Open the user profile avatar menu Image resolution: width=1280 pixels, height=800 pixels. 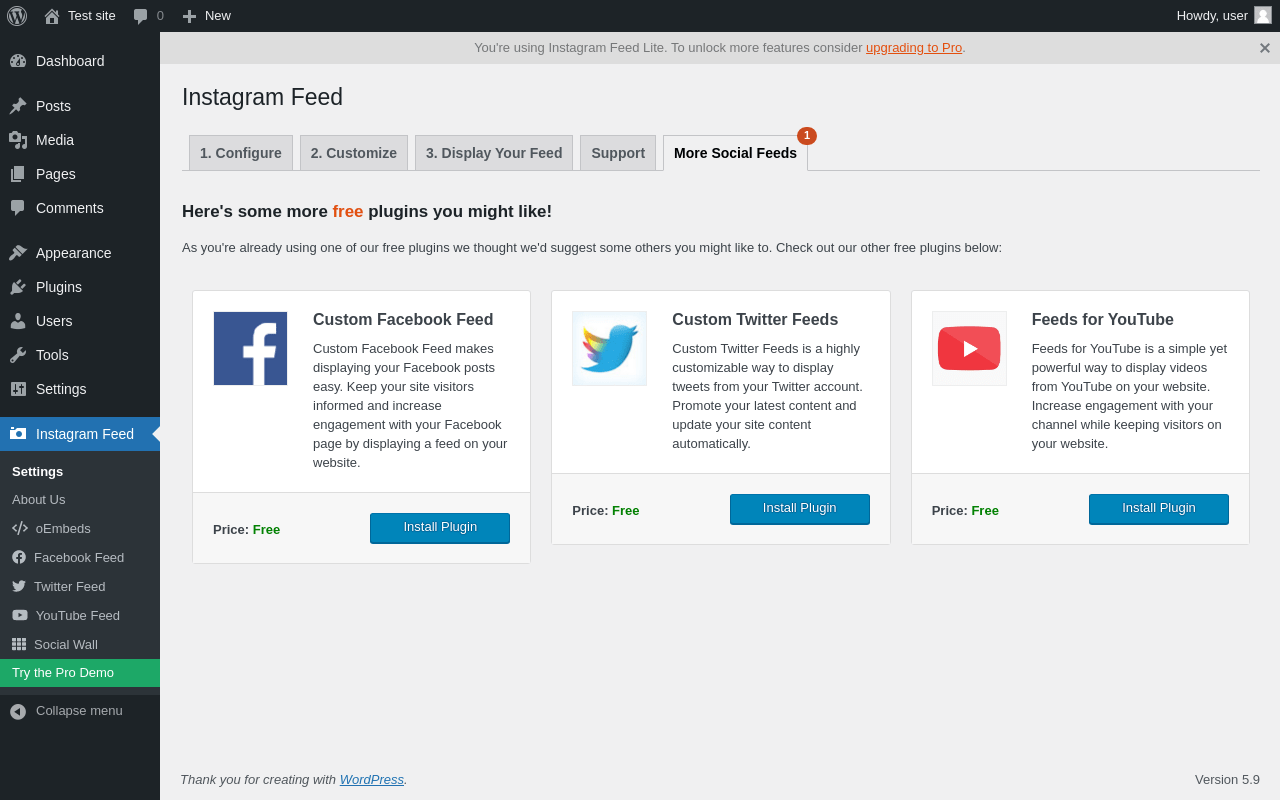click(1263, 15)
